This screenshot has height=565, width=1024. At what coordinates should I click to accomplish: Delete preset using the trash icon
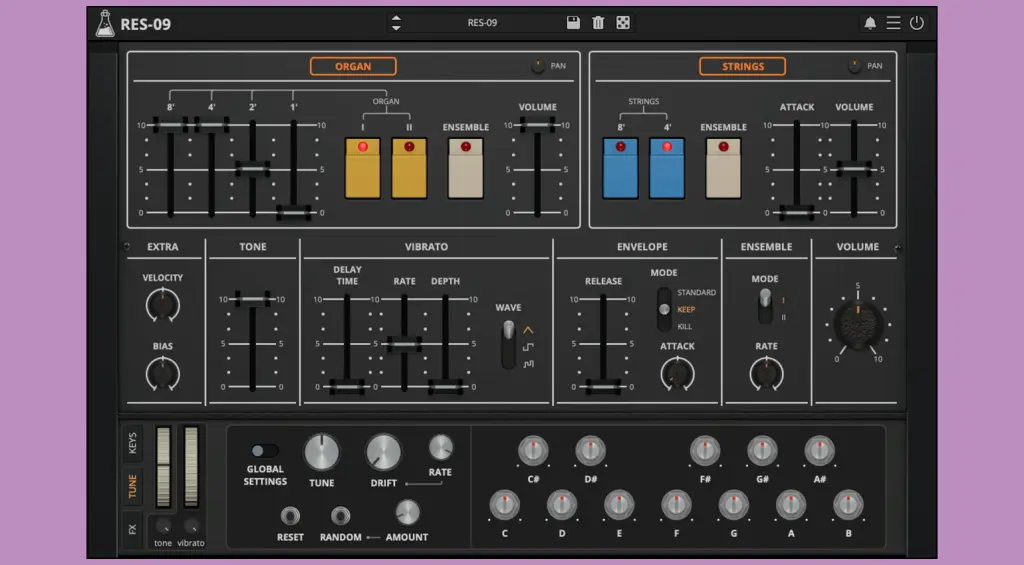tap(598, 23)
